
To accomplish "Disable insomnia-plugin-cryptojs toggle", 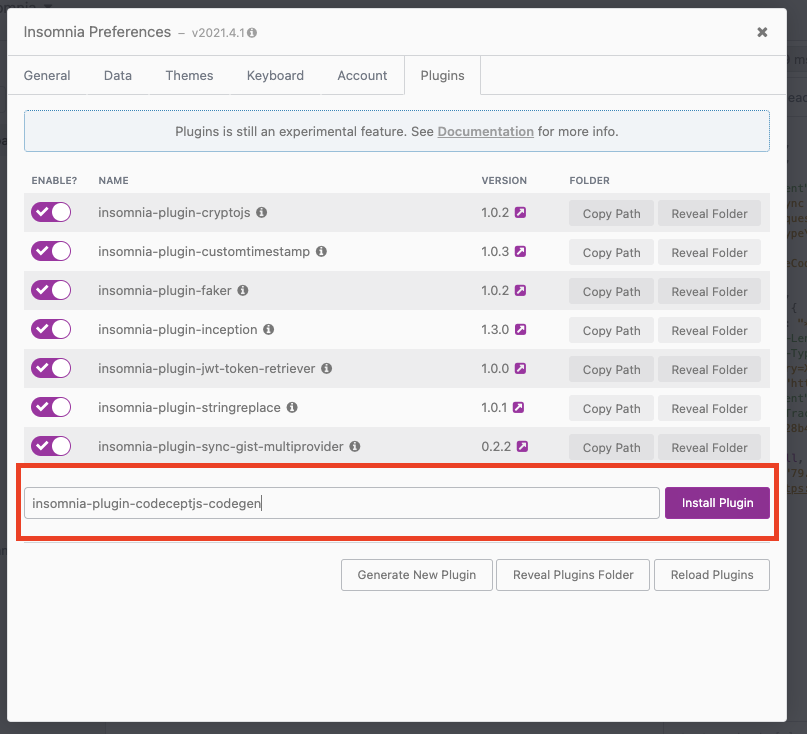I will point(51,212).
